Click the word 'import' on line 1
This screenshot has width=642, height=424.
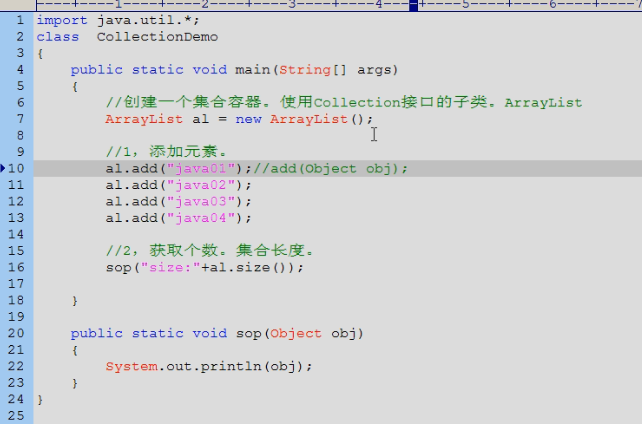[x=62, y=20]
